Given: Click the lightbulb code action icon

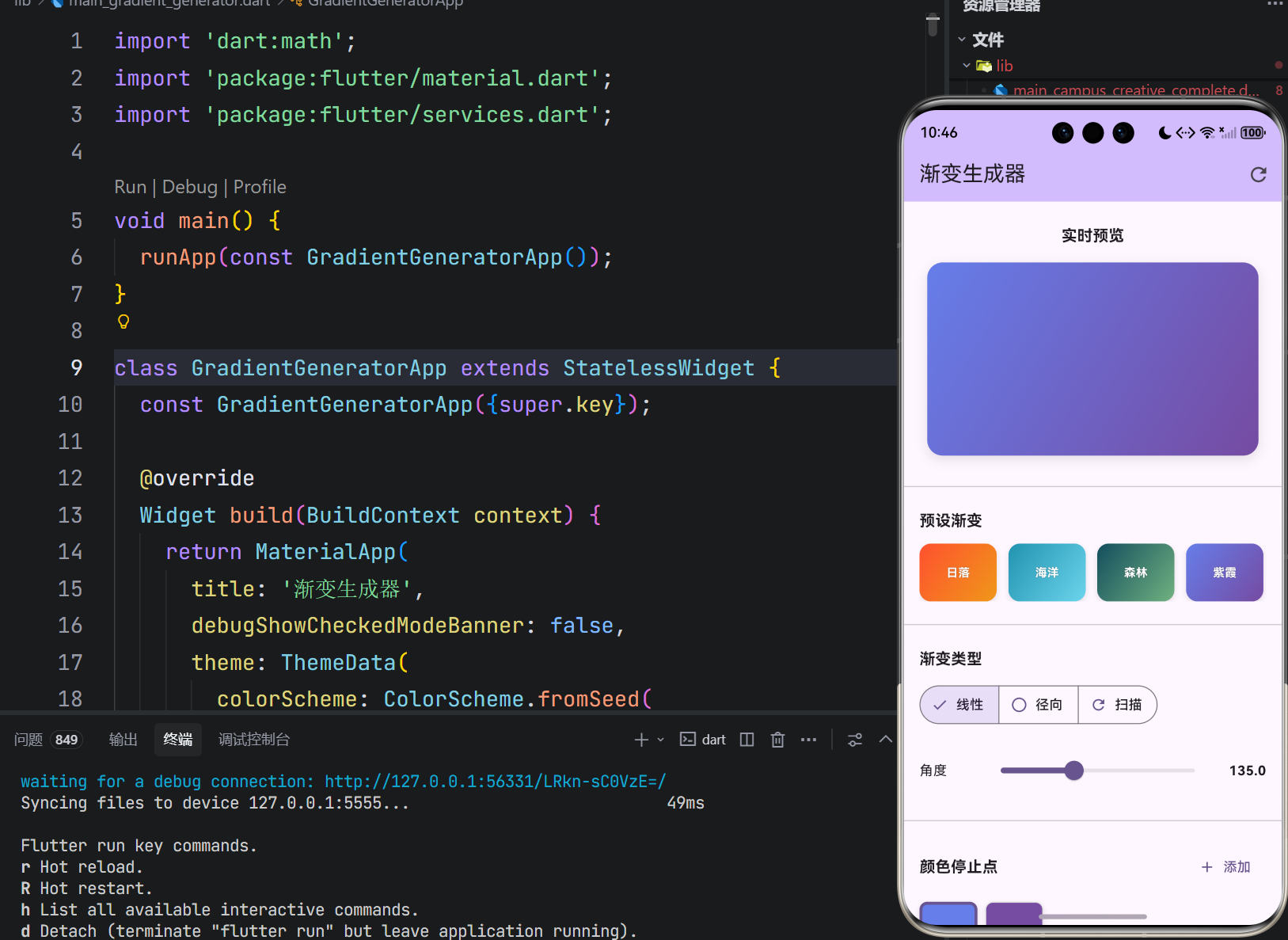Looking at the screenshot, I should click(123, 322).
